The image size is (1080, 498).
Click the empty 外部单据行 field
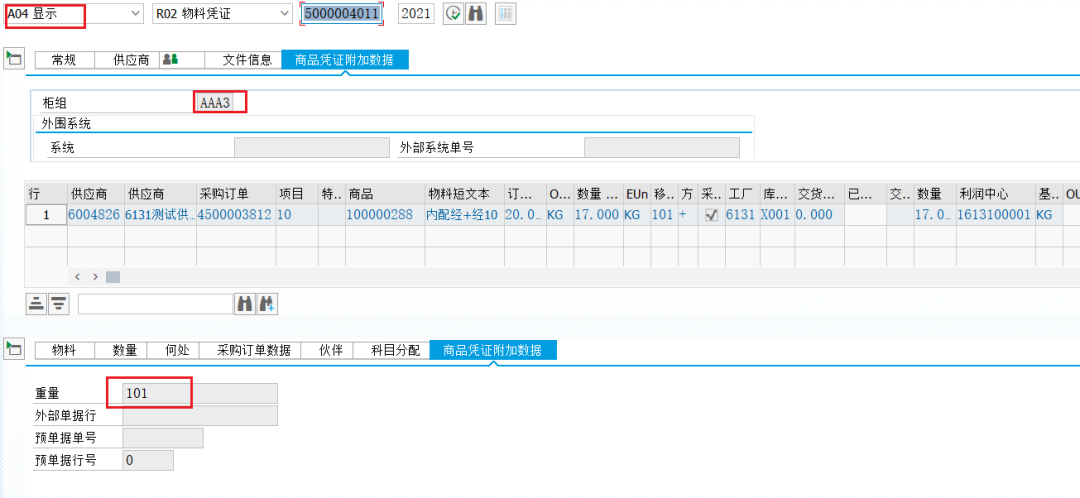(x=200, y=415)
